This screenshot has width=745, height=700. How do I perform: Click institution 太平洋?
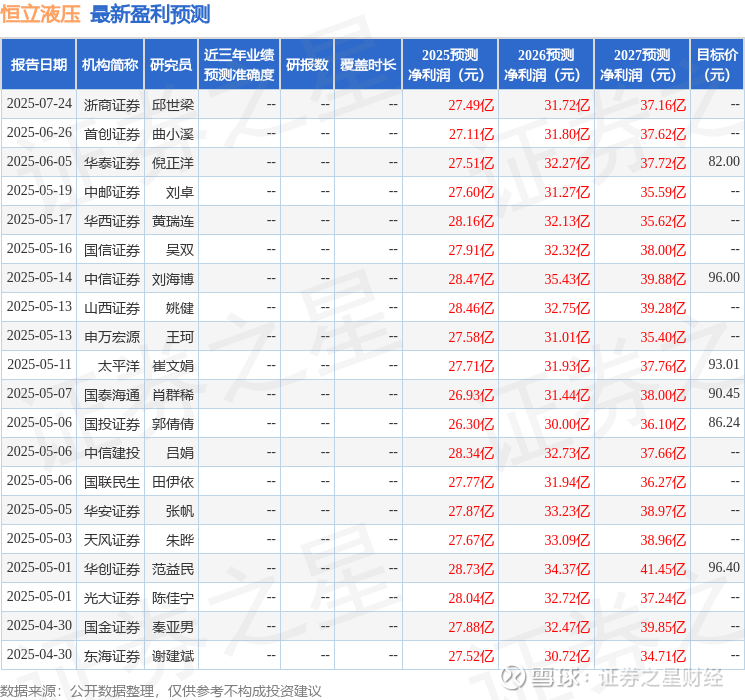[119, 366]
